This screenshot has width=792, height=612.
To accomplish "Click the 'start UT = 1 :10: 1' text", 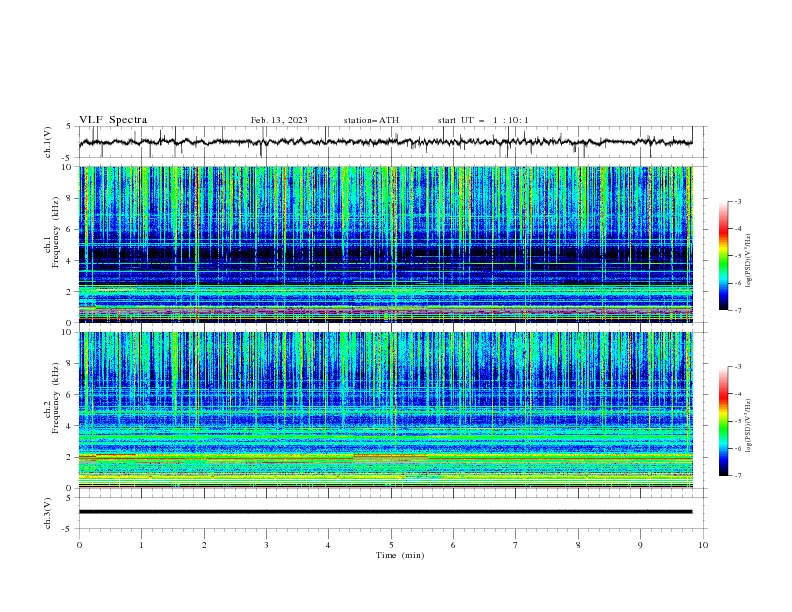I will pyautogui.click(x=483, y=120).
